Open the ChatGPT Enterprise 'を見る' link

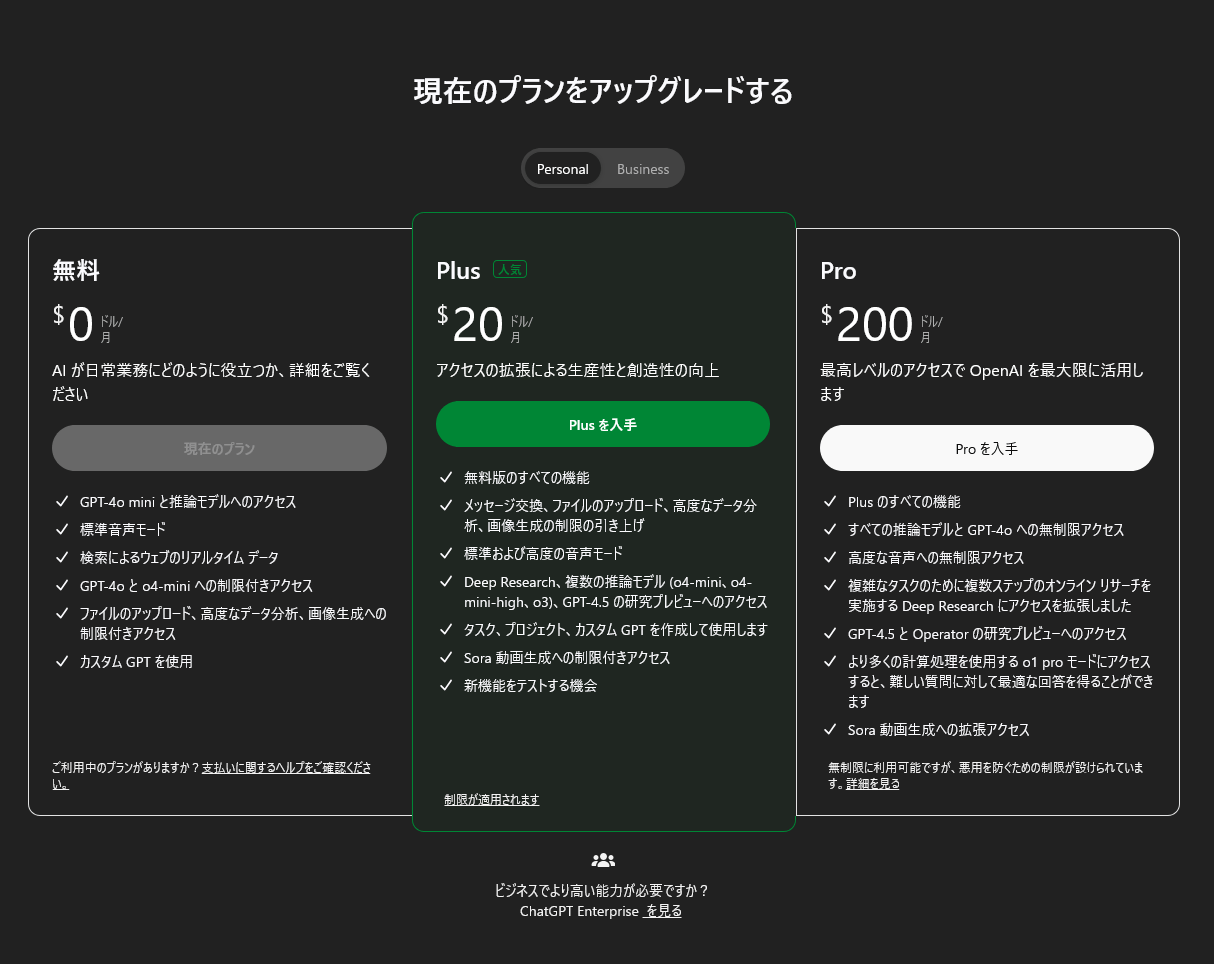(x=663, y=911)
